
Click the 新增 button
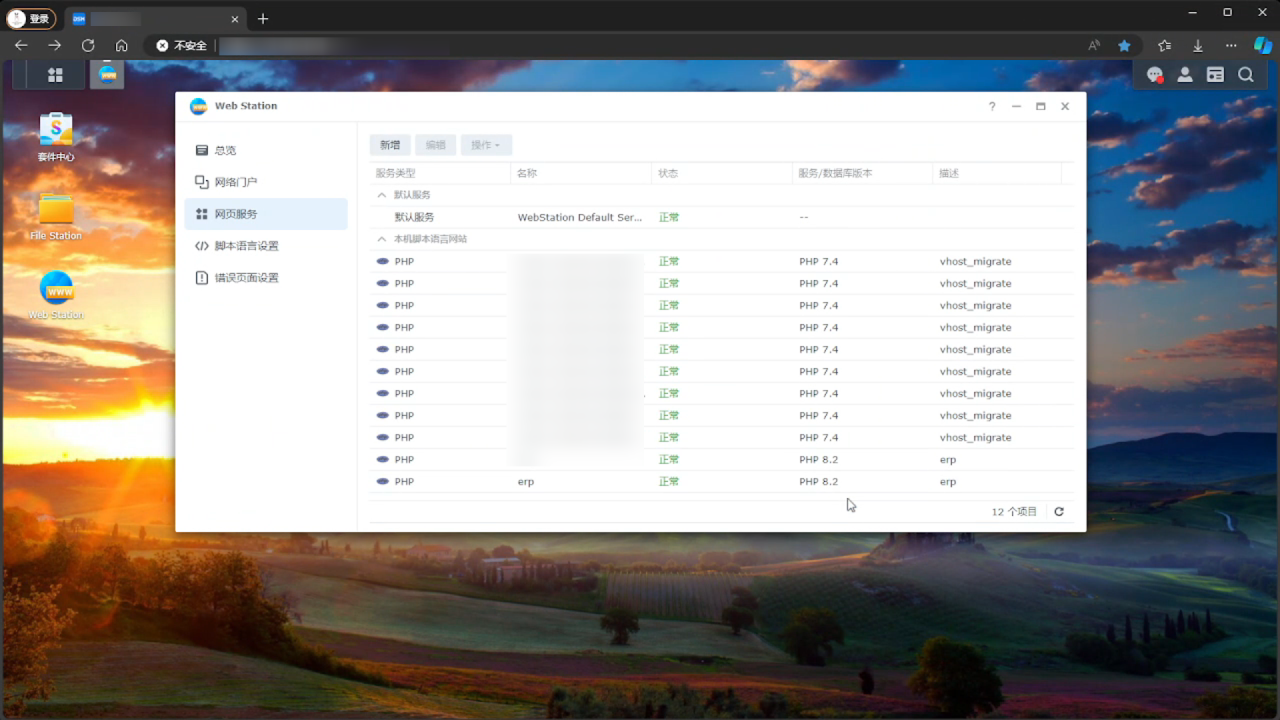point(390,145)
